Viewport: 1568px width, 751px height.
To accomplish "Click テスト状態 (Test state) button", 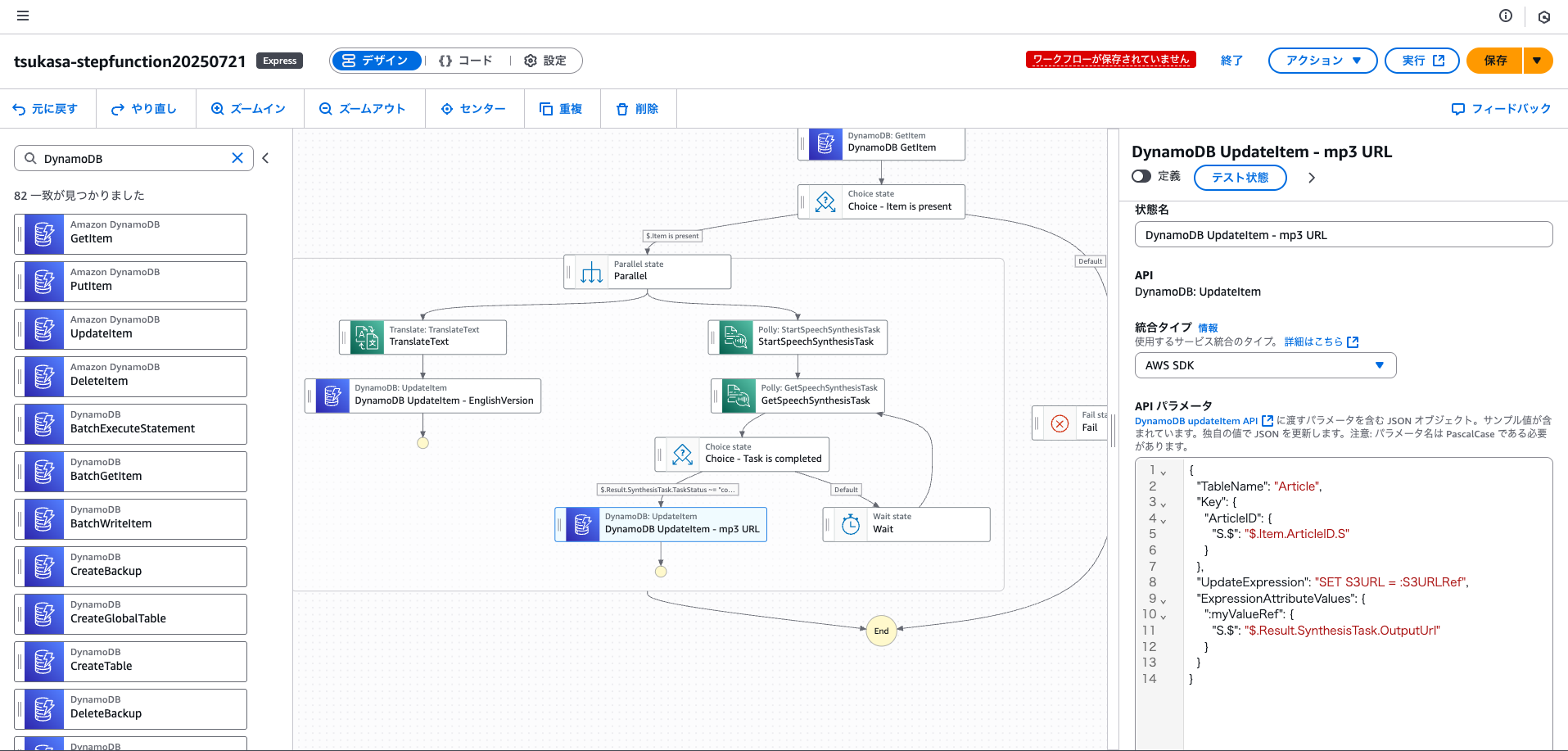I will tap(1240, 178).
